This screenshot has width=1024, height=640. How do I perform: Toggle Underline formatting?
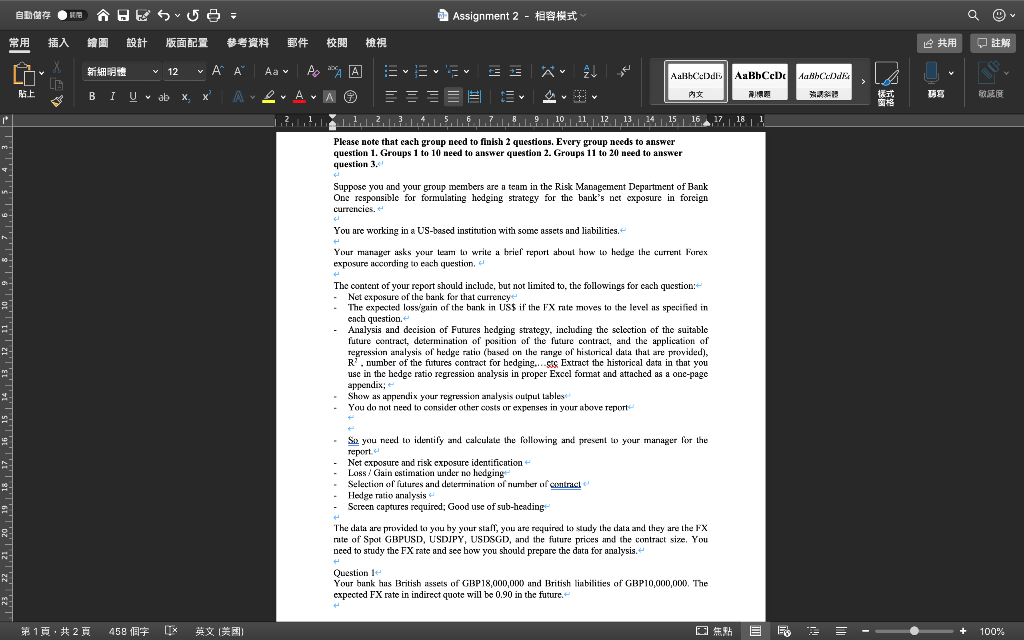click(133, 97)
